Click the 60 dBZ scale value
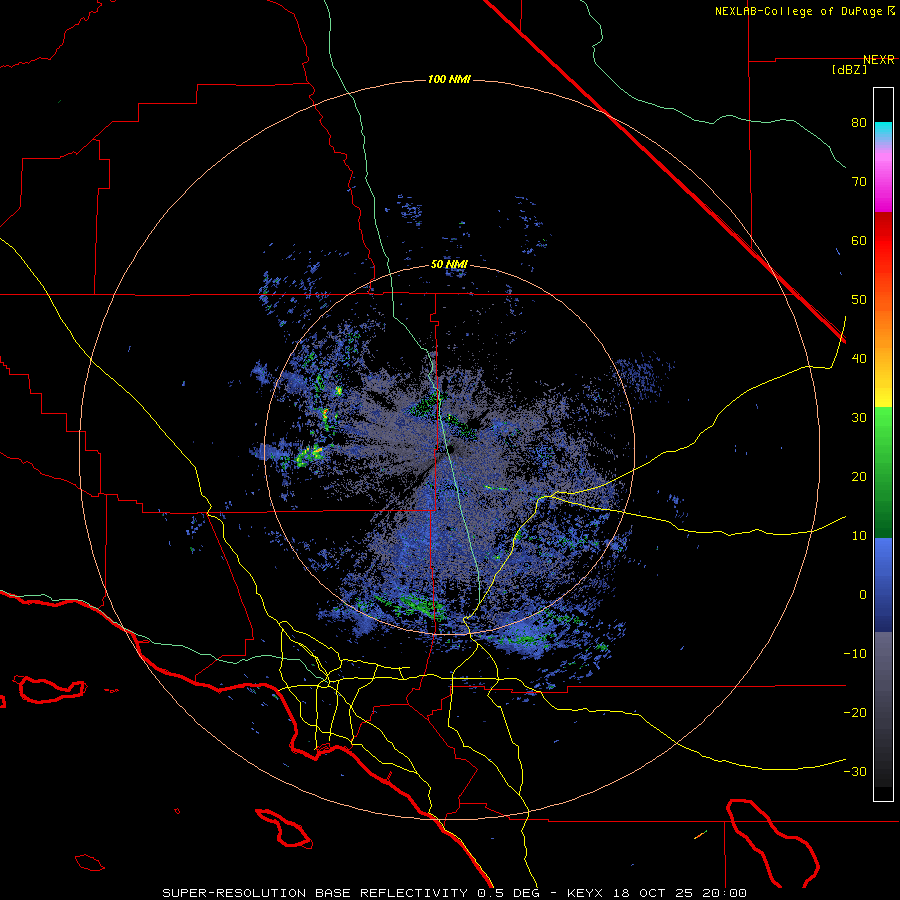Screen dimensions: 900x900 pos(859,240)
